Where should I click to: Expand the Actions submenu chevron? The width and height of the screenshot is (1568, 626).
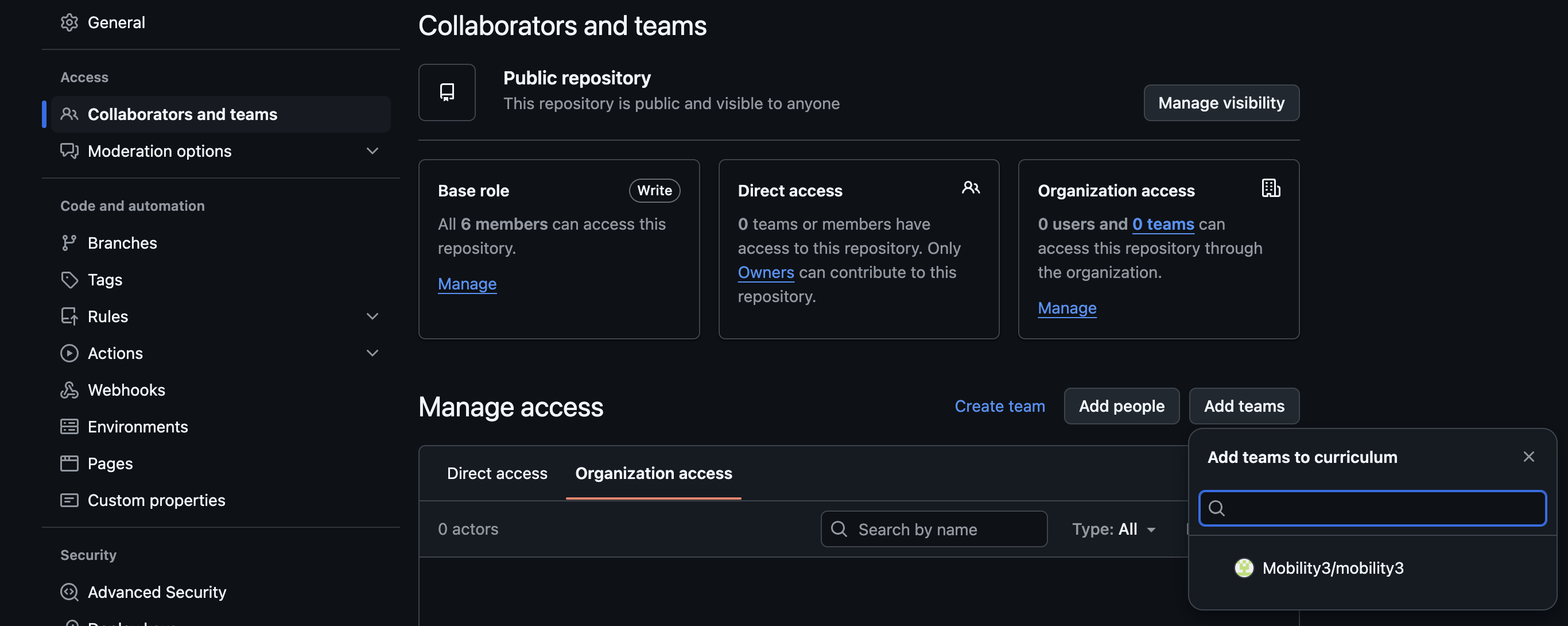pos(372,353)
